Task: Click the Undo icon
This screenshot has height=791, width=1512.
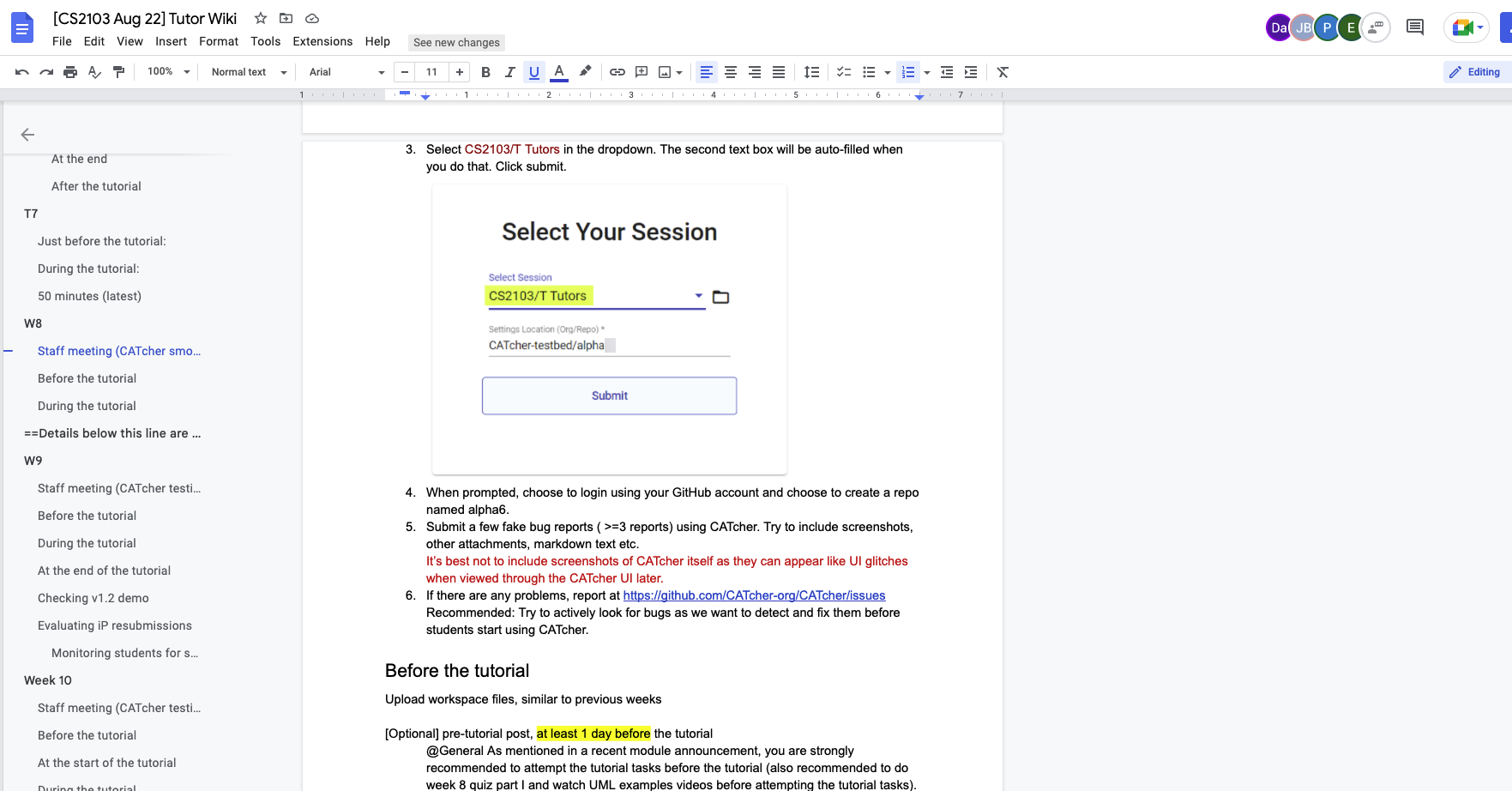Action: (x=22, y=72)
